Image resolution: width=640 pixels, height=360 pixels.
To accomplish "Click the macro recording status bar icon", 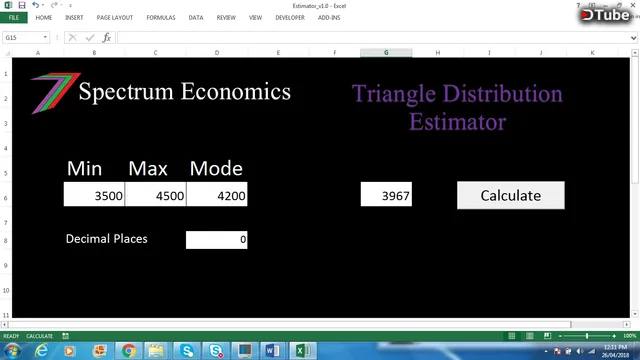I will point(65,336).
